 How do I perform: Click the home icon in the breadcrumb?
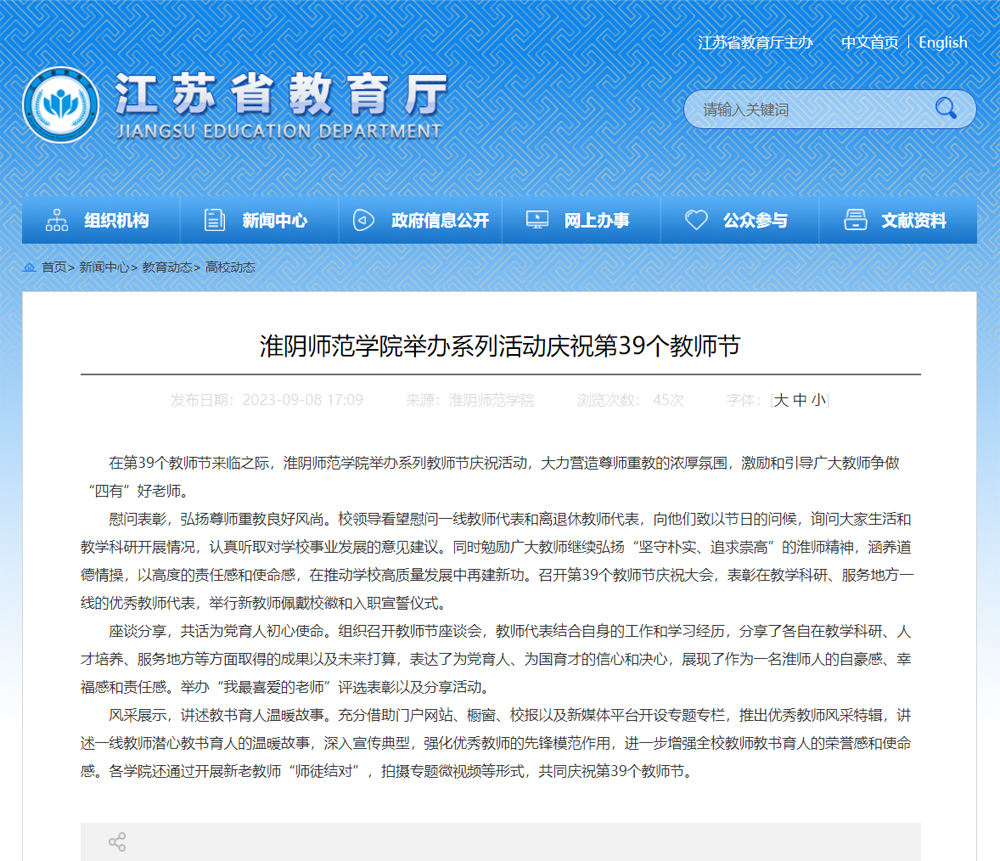coord(29,267)
